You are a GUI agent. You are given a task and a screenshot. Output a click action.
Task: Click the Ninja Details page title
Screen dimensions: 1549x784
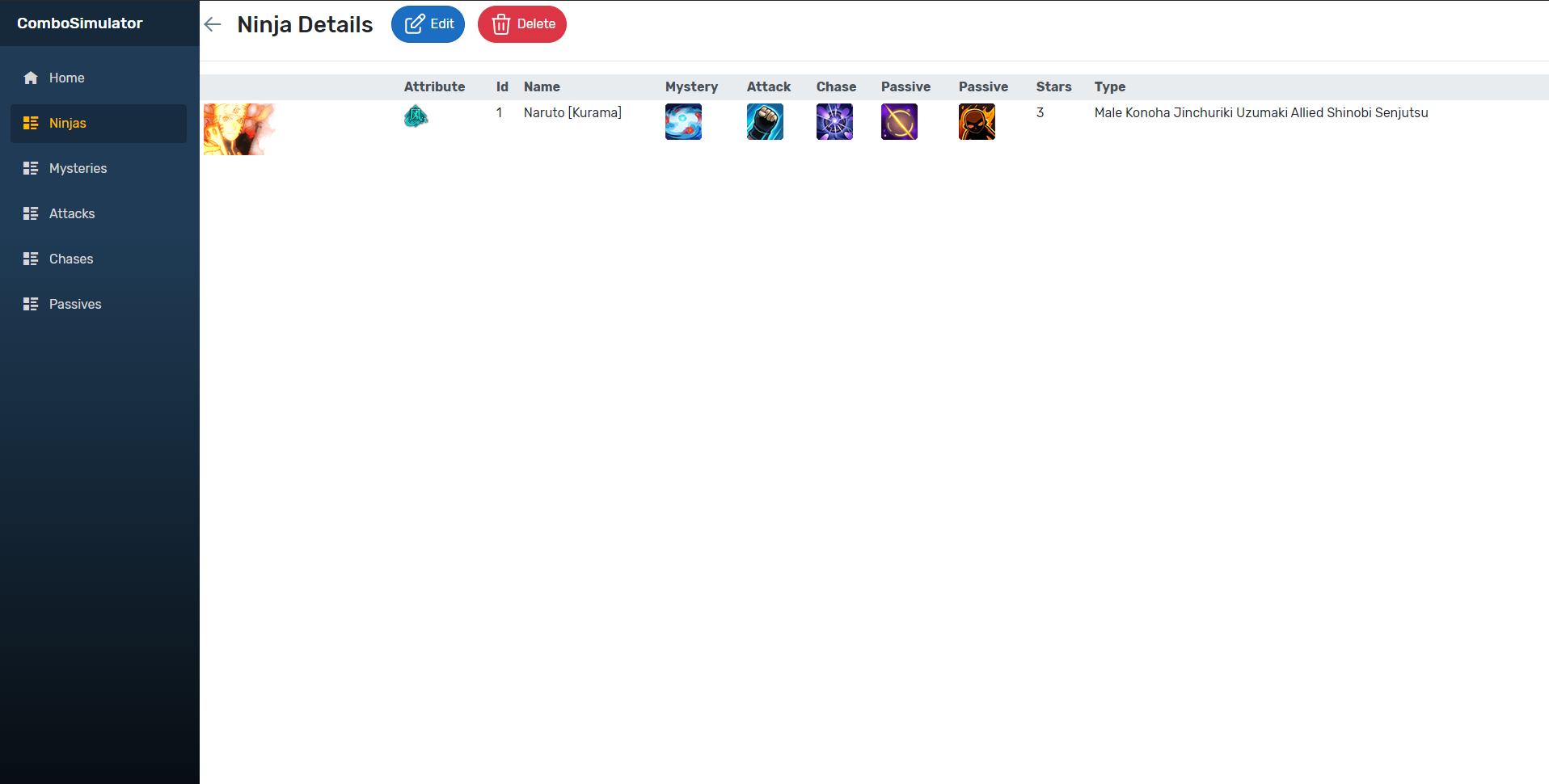pos(305,24)
